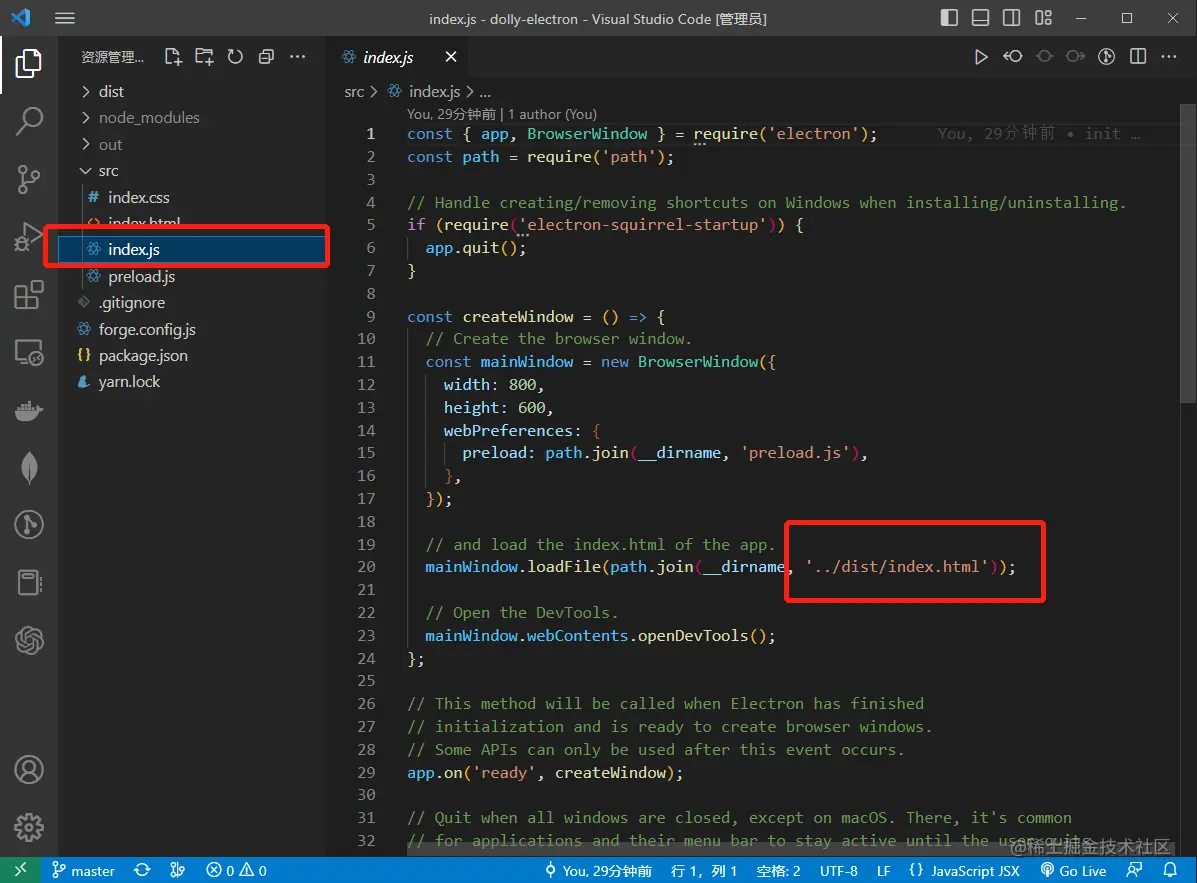Image resolution: width=1197 pixels, height=883 pixels.
Task: Expand the dist folder
Action: pos(111,91)
